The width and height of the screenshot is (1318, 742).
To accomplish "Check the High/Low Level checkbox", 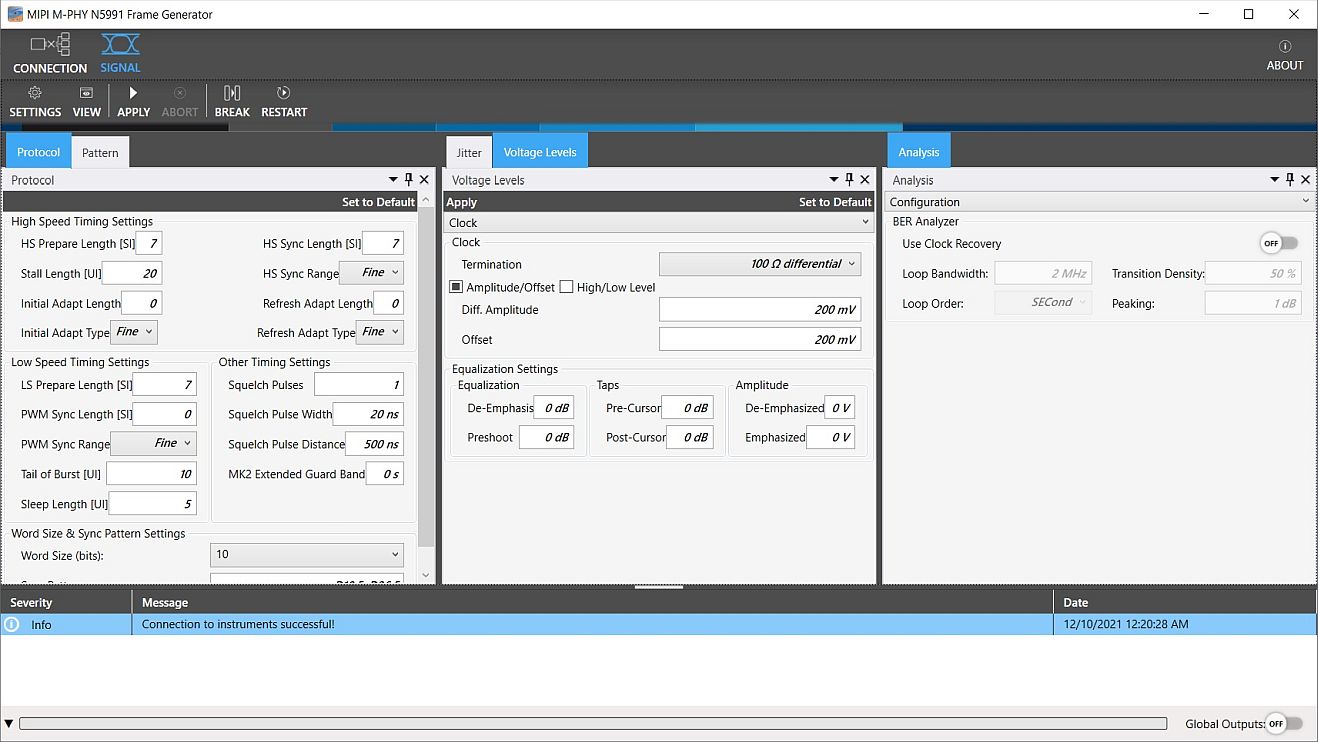I will pyautogui.click(x=565, y=286).
